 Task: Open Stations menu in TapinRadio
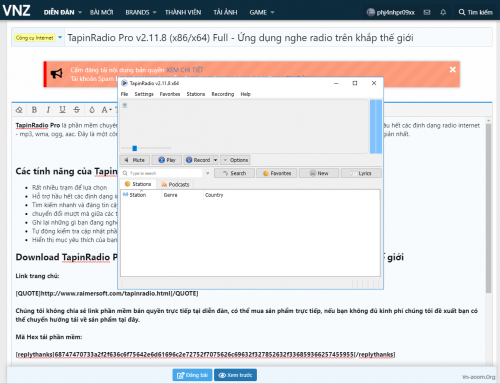point(196,94)
